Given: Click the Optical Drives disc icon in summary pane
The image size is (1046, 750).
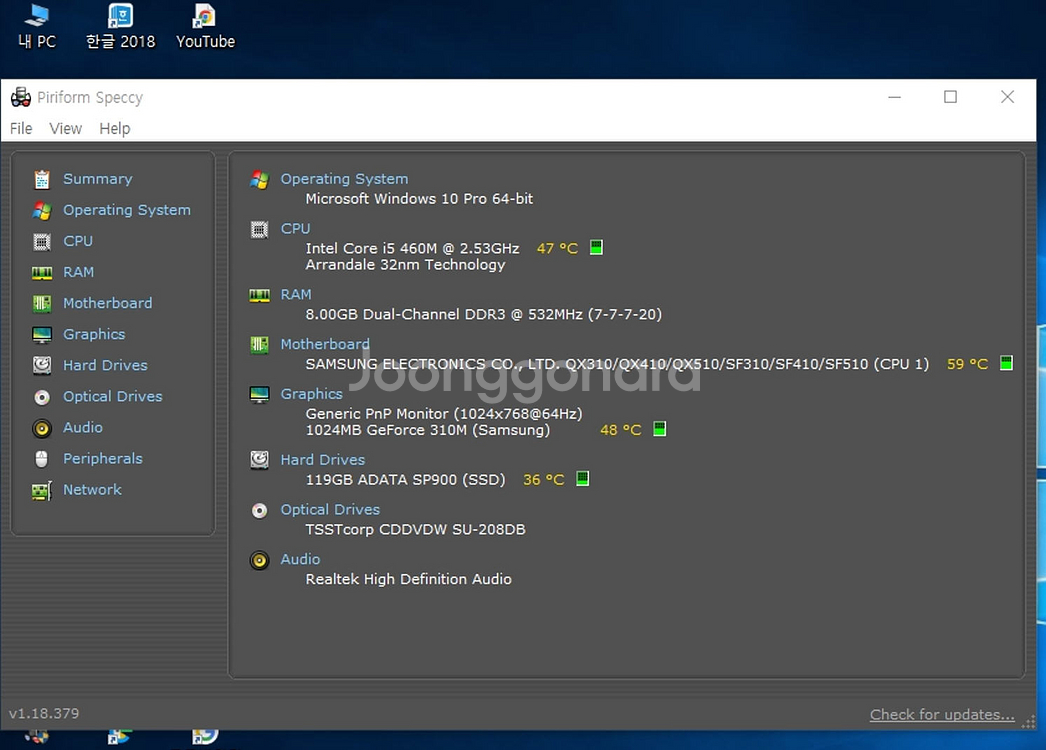Looking at the screenshot, I should [x=259, y=510].
